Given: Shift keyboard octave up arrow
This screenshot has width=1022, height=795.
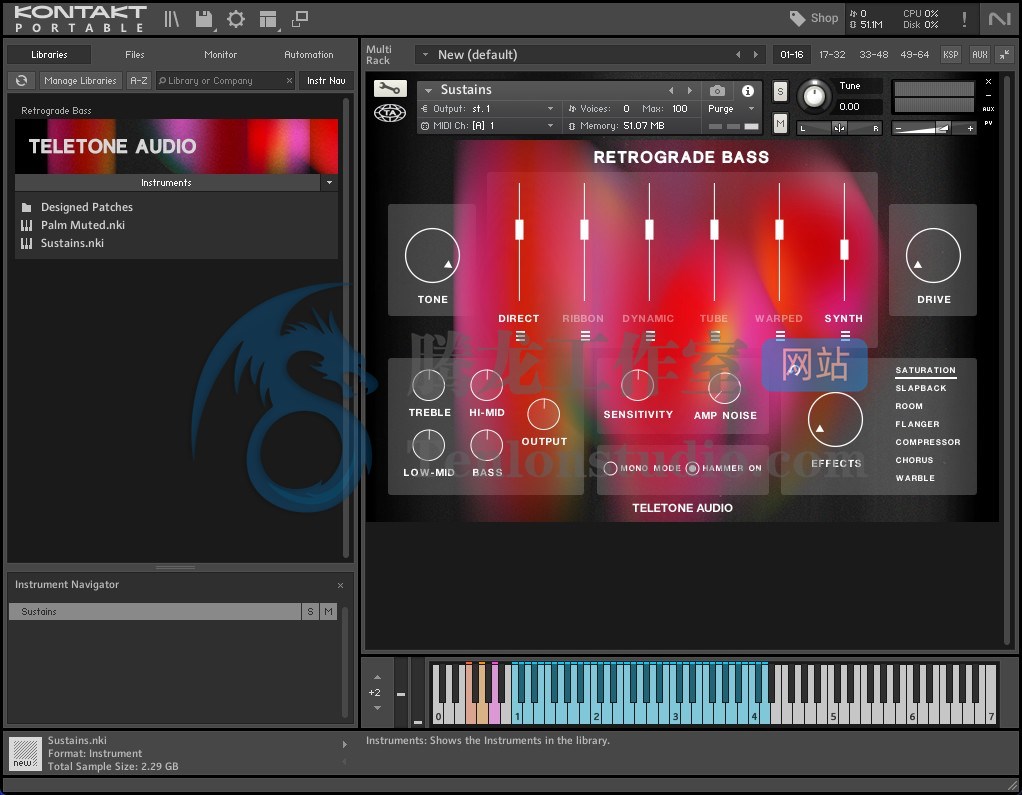Looking at the screenshot, I should pos(377,677).
